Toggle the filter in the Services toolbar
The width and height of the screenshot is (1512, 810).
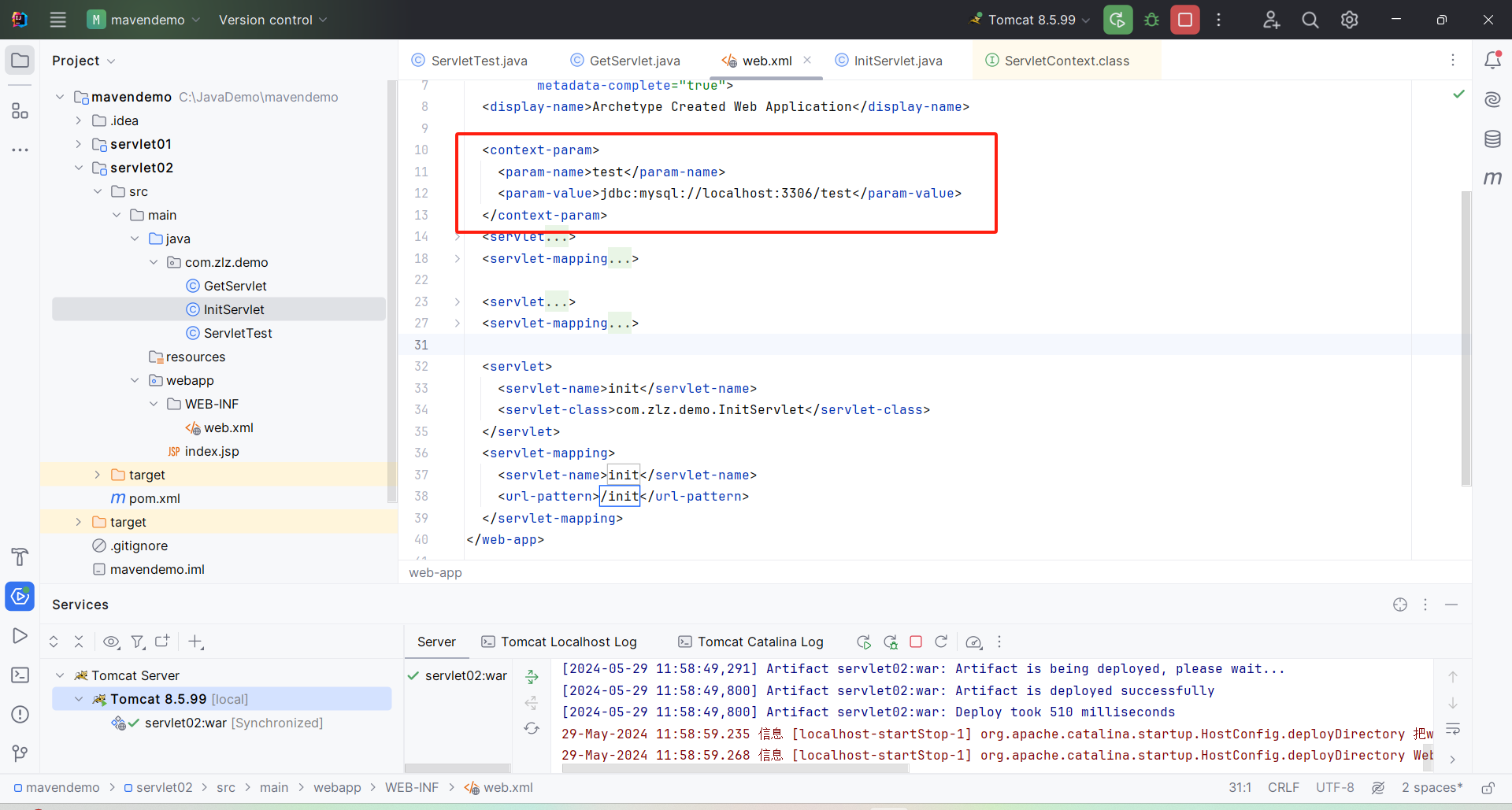(138, 642)
